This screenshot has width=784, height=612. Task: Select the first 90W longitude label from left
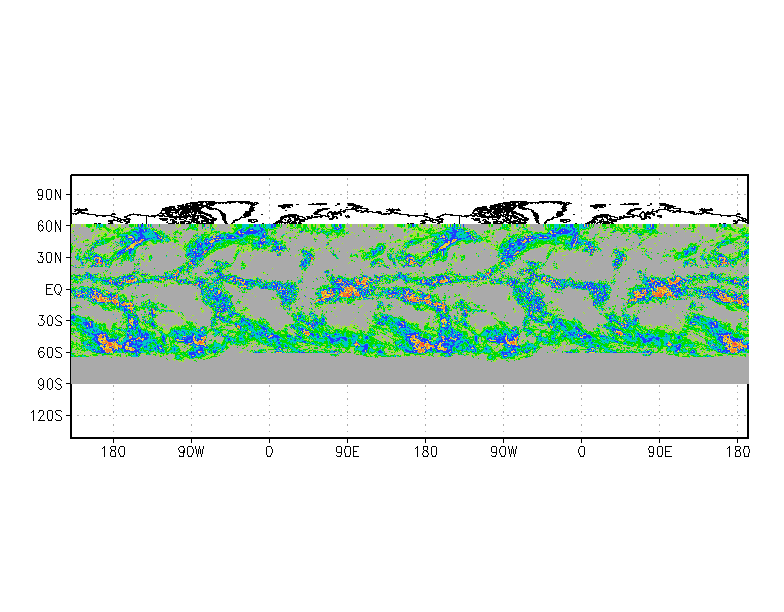tap(192, 452)
